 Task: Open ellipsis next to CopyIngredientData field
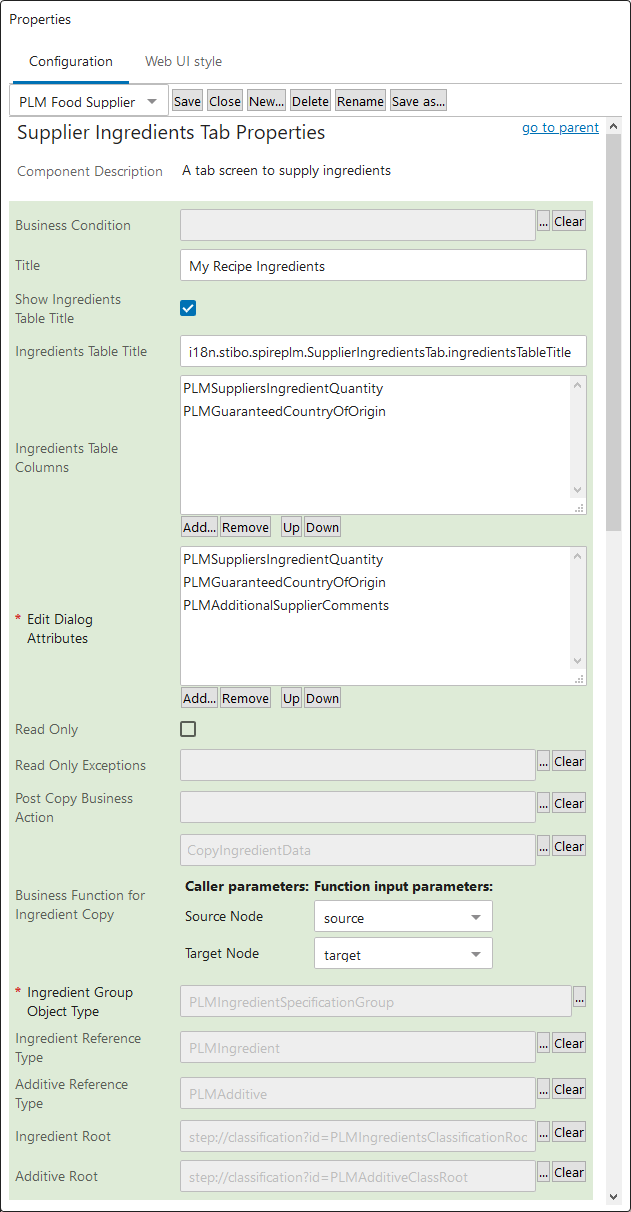click(x=543, y=847)
